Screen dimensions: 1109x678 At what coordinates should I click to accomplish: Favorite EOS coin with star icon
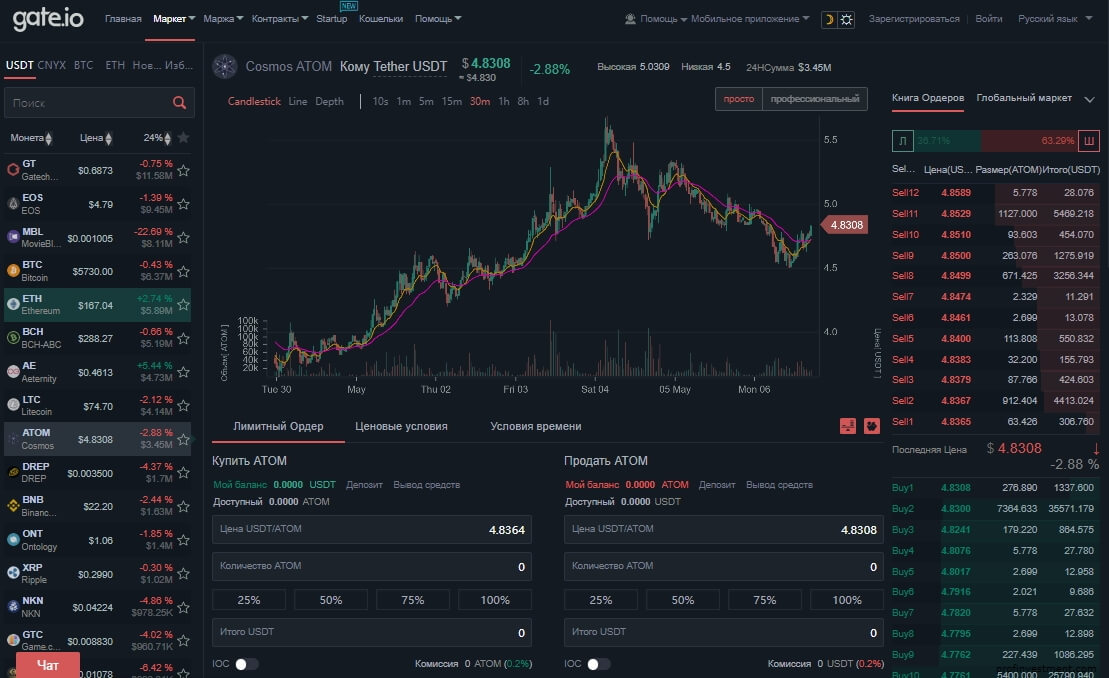183,204
